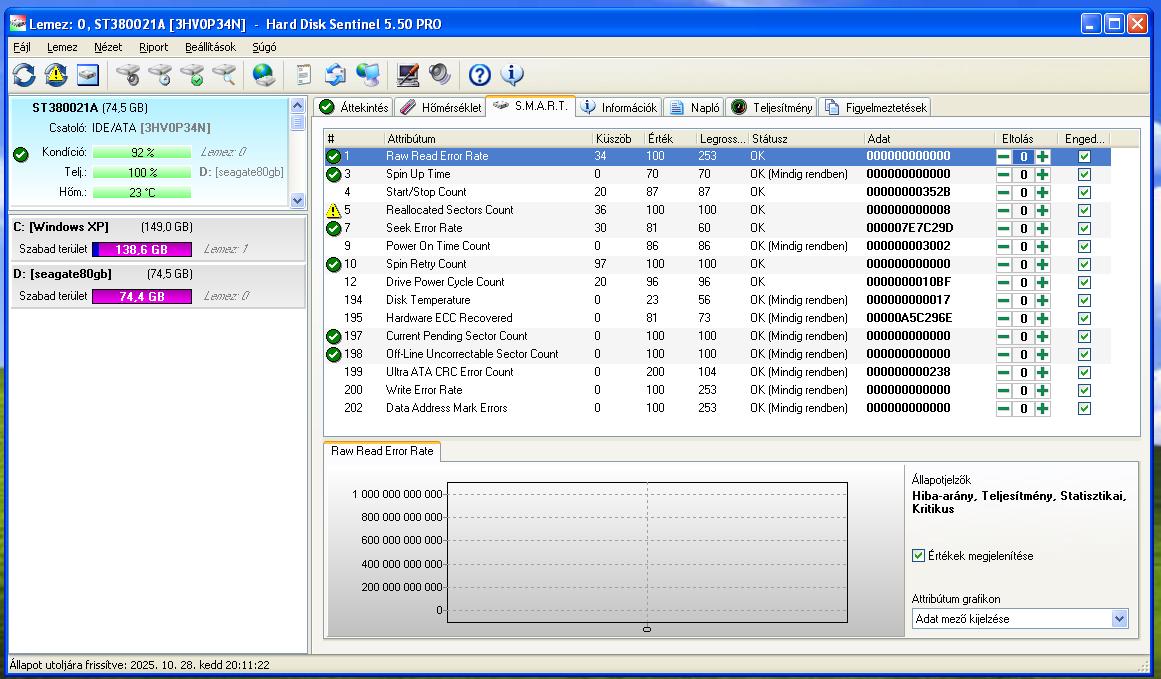This screenshot has width=1161, height=679.
Task: Toggle the Értékek megjelenítése checkbox
Action: pos(919,556)
